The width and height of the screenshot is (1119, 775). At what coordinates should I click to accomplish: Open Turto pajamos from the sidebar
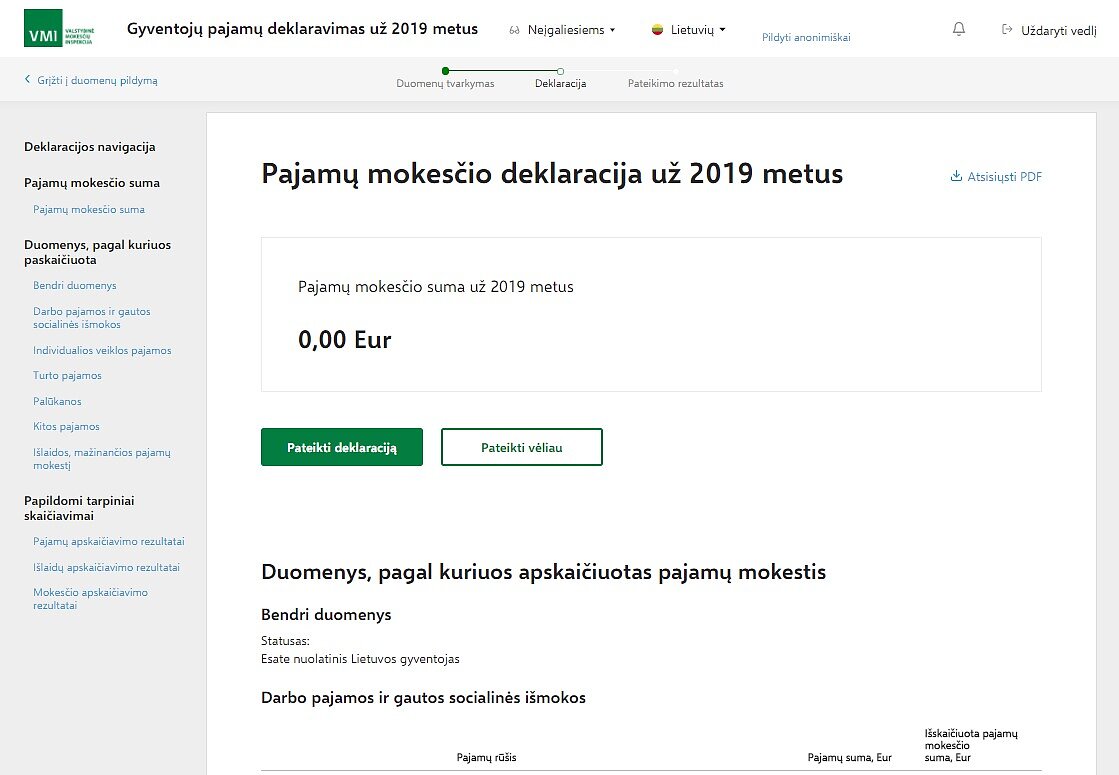point(67,375)
